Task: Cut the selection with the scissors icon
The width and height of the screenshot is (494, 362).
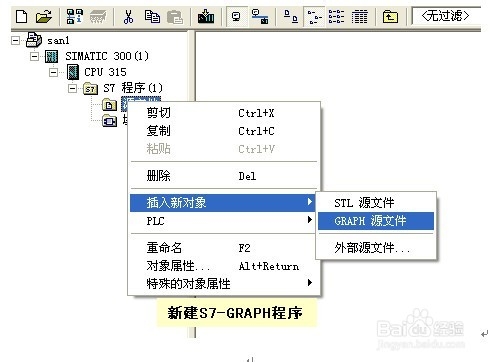Action: (x=128, y=17)
